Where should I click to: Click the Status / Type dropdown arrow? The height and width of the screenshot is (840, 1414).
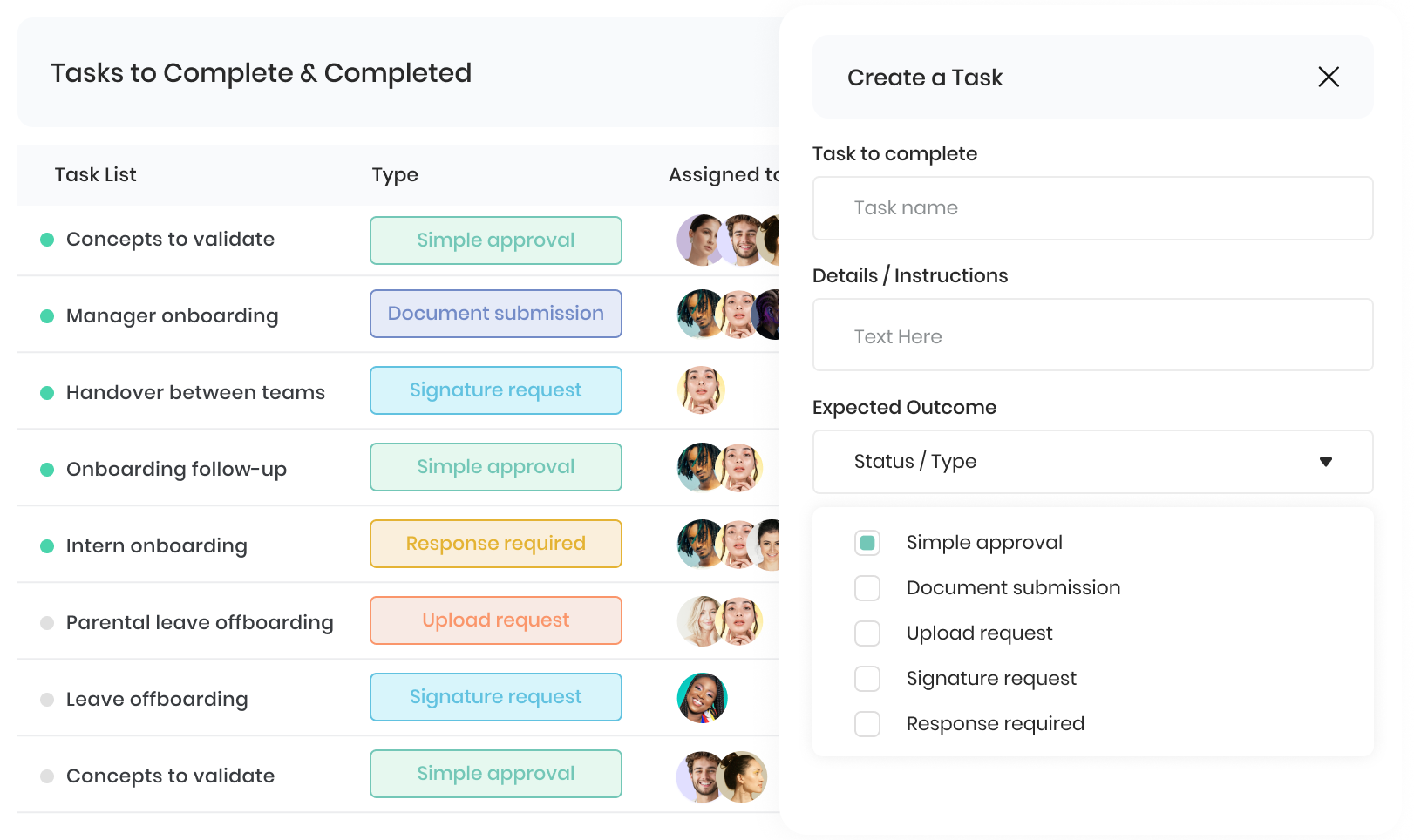tap(1326, 462)
